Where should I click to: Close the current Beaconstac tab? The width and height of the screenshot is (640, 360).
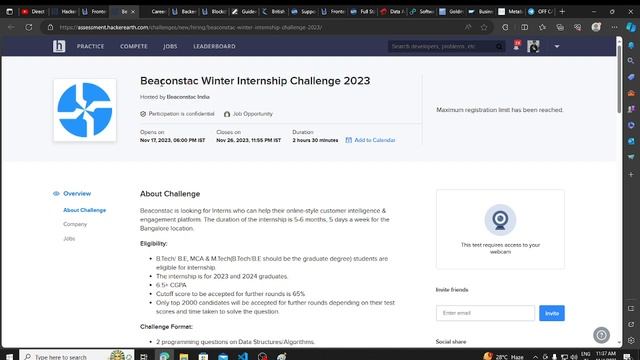pyautogui.click(x=133, y=11)
